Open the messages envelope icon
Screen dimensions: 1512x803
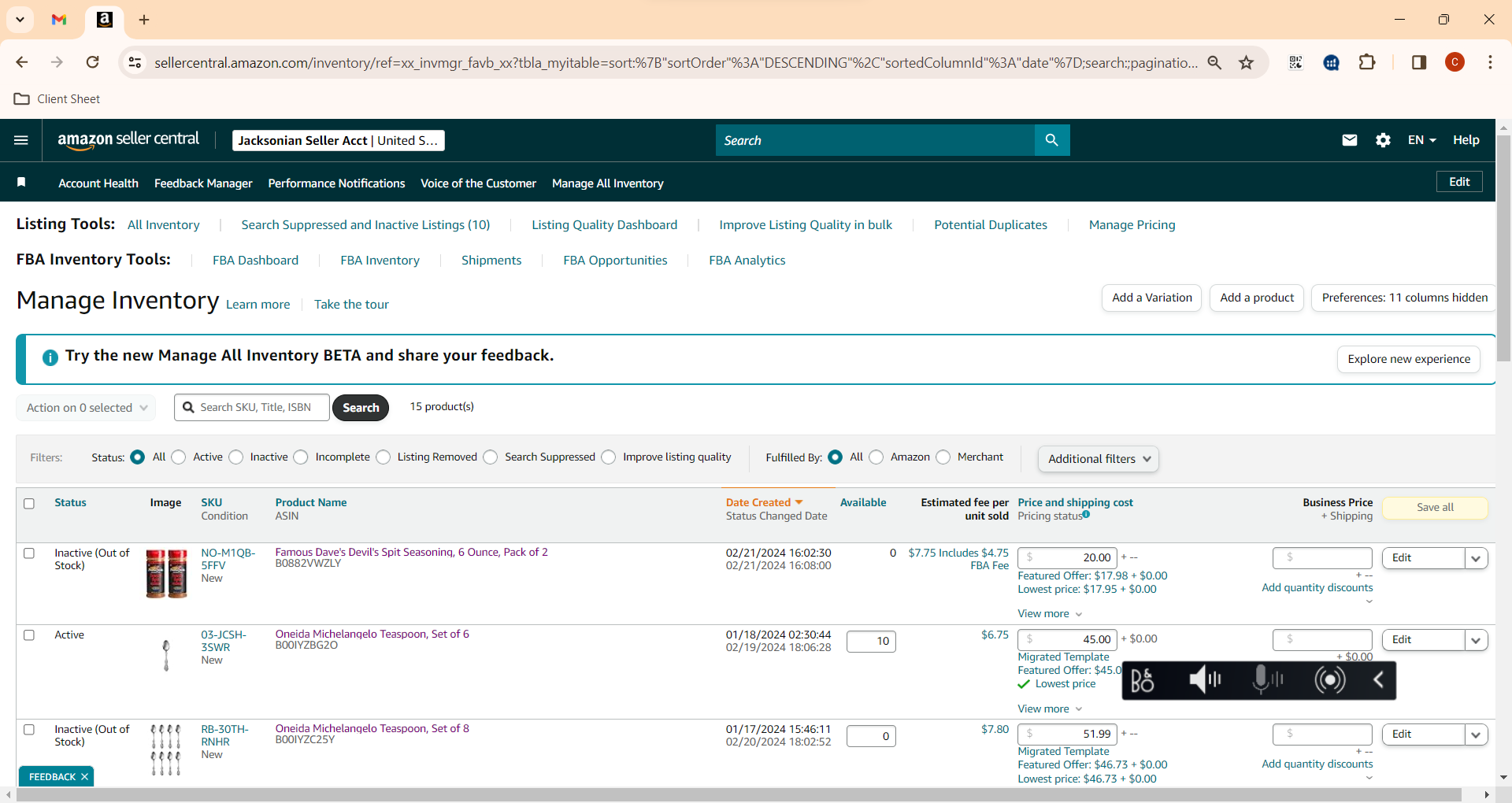point(1350,140)
